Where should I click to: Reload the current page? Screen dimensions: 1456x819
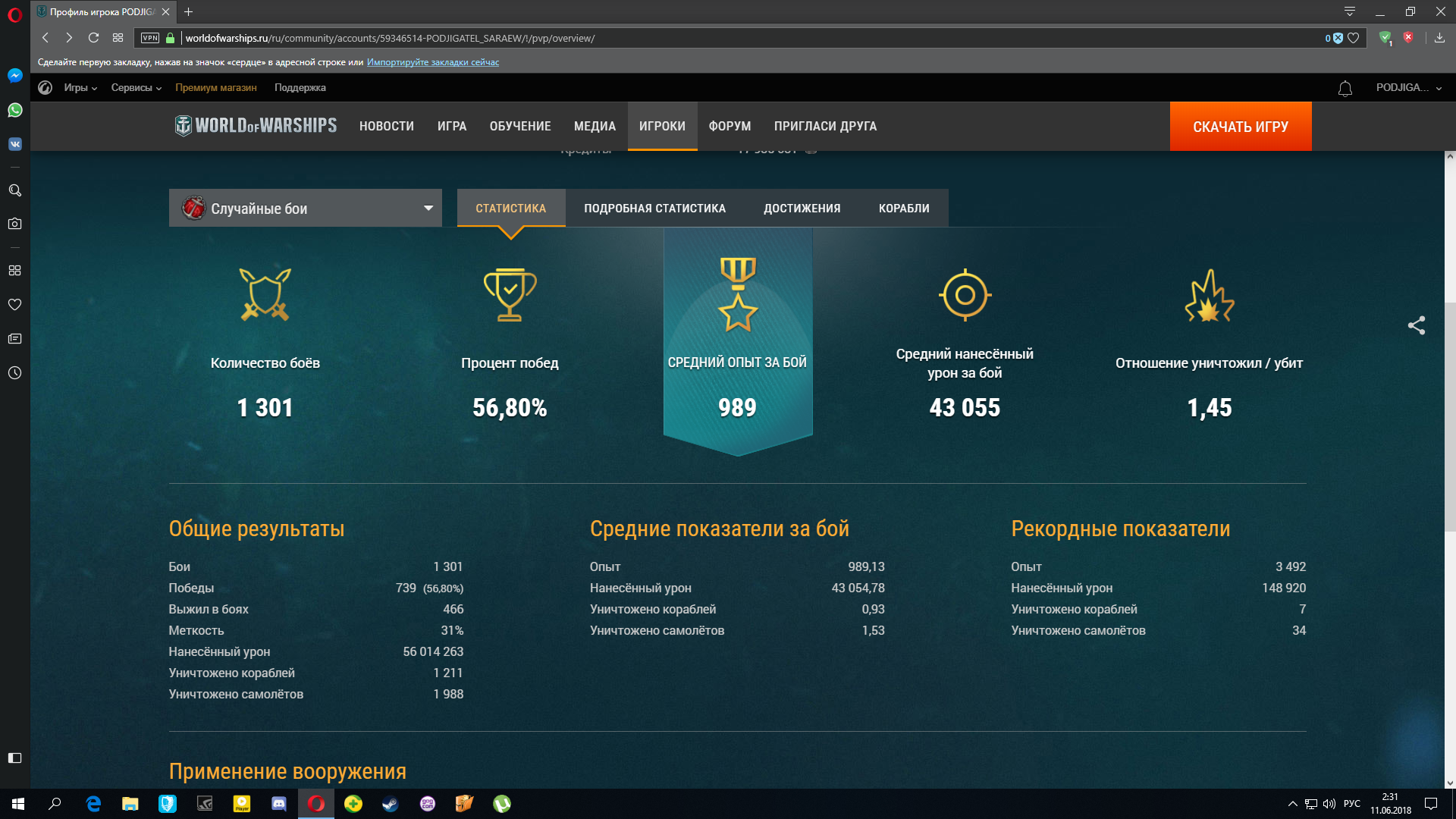coord(93,38)
